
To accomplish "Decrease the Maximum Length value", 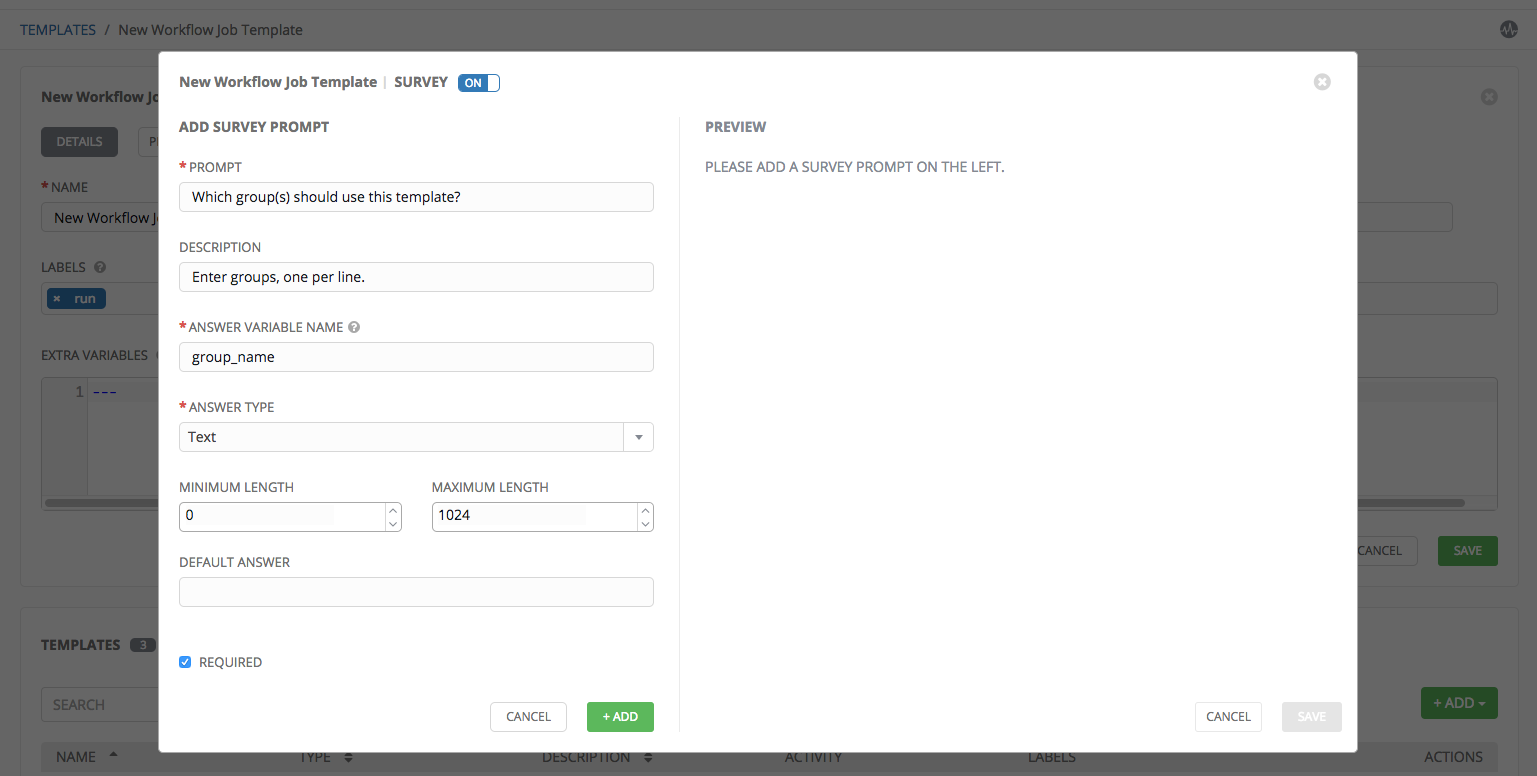I will coord(645,524).
